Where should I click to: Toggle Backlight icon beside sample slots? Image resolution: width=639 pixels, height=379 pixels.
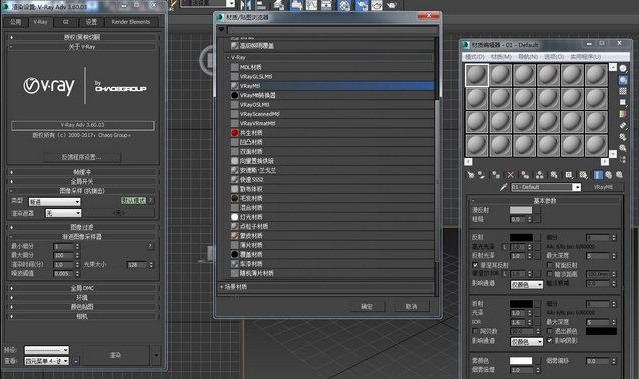[x=623, y=80]
